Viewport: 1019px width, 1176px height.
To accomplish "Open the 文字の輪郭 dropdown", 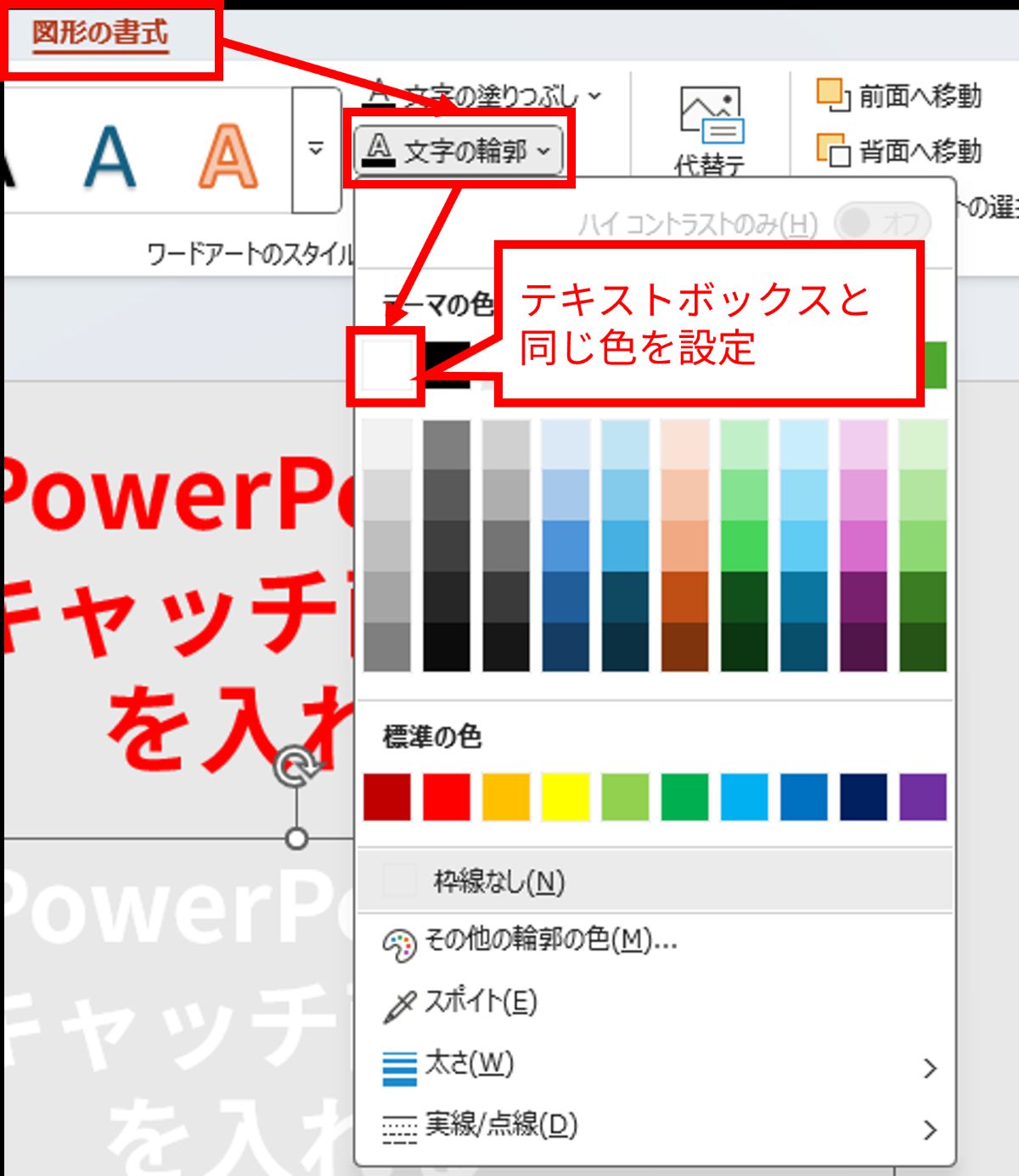I will pos(459,151).
